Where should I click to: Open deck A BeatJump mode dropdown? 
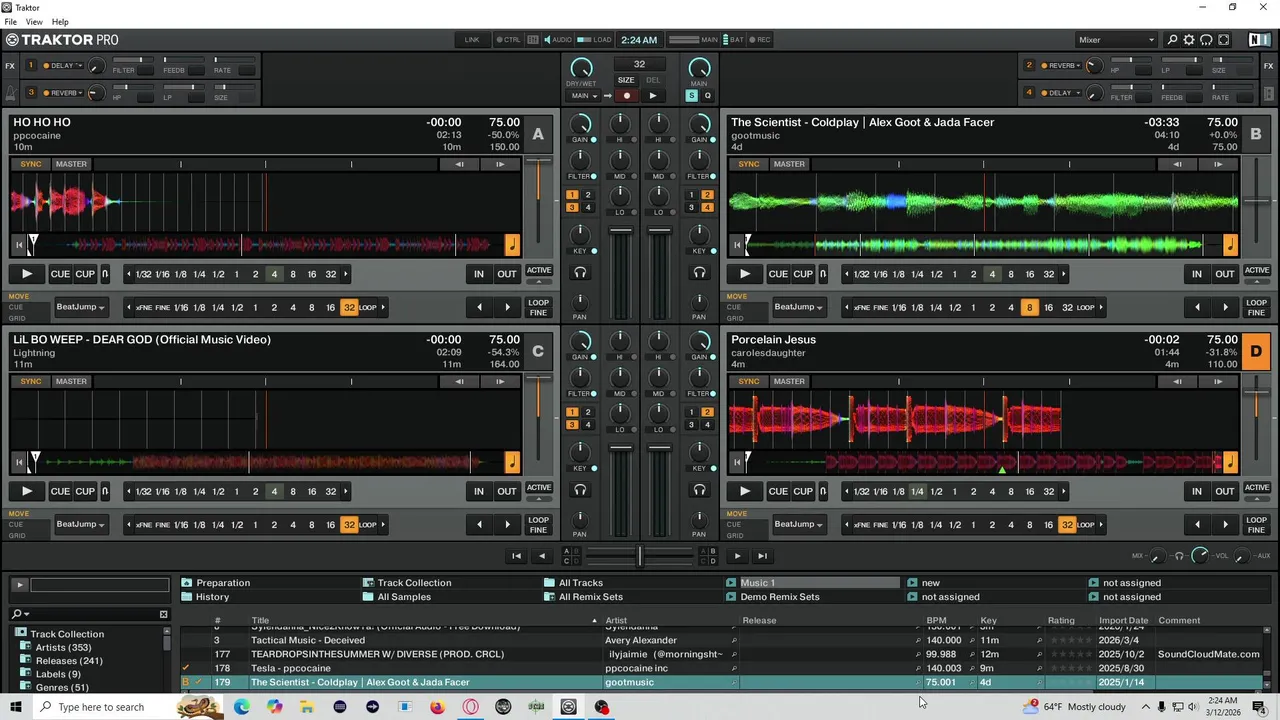(80, 307)
